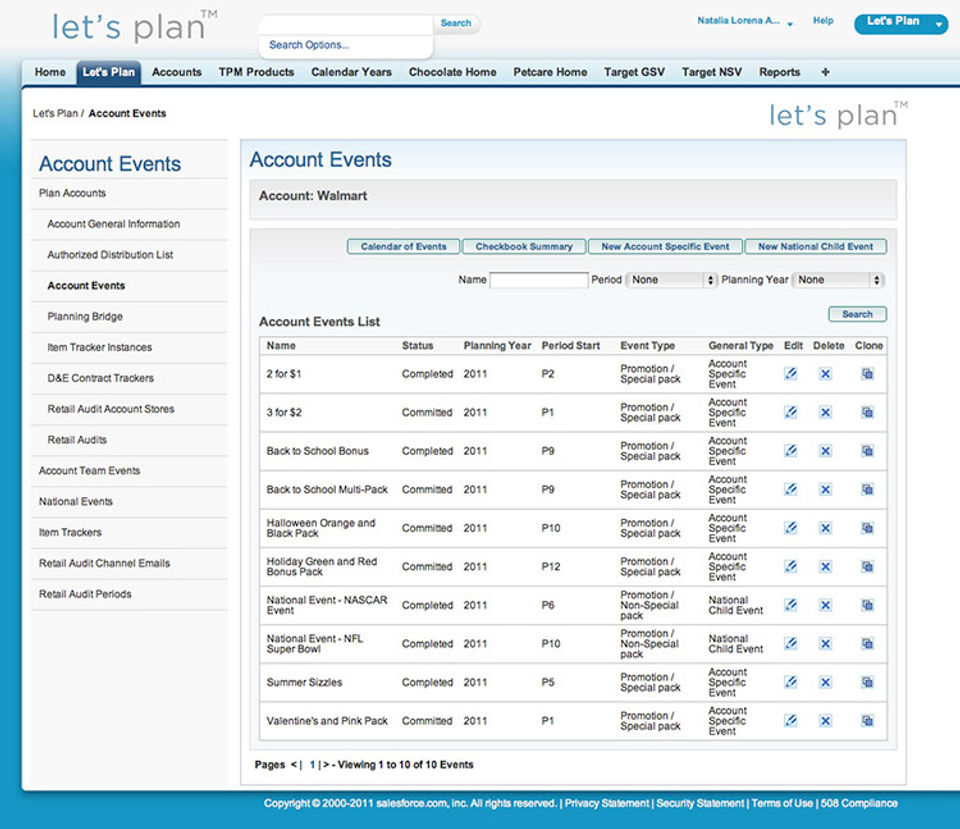Edit the Holiday Green and Red Bonus Pack
Image resolution: width=960 pixels, height=829 pixels.
[790, 566]
